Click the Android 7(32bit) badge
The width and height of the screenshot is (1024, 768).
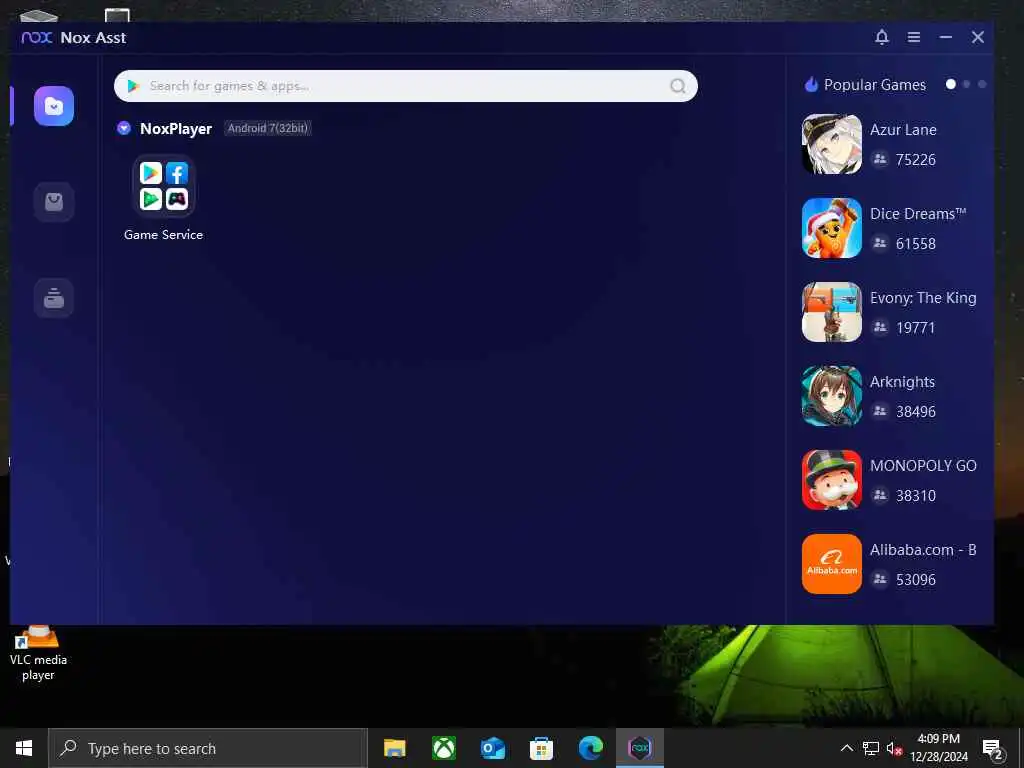pos(267,128)
